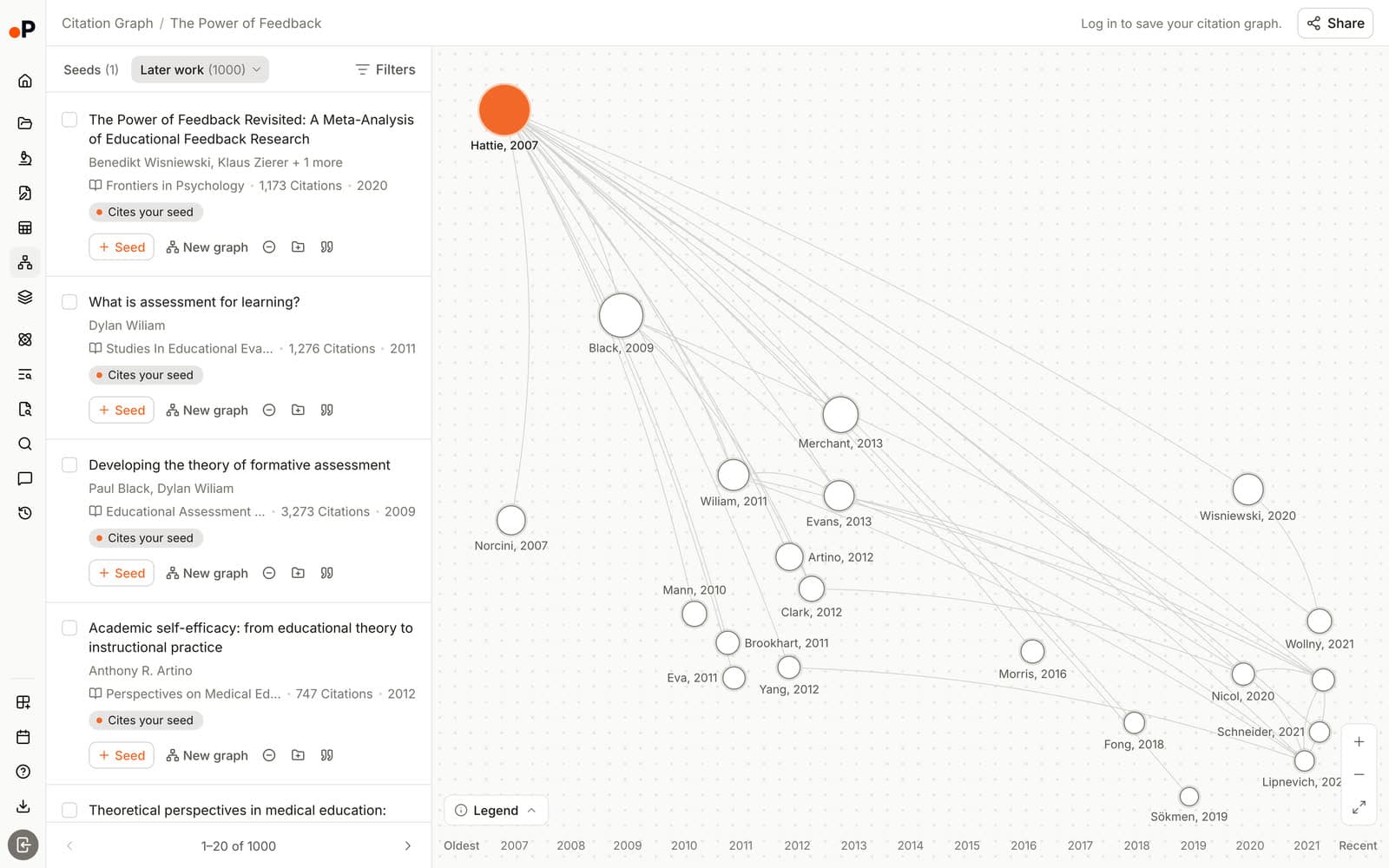Screen dimensions: 1389x868
Task: Open the home icon in left sidebar
Action: [24, 81]
